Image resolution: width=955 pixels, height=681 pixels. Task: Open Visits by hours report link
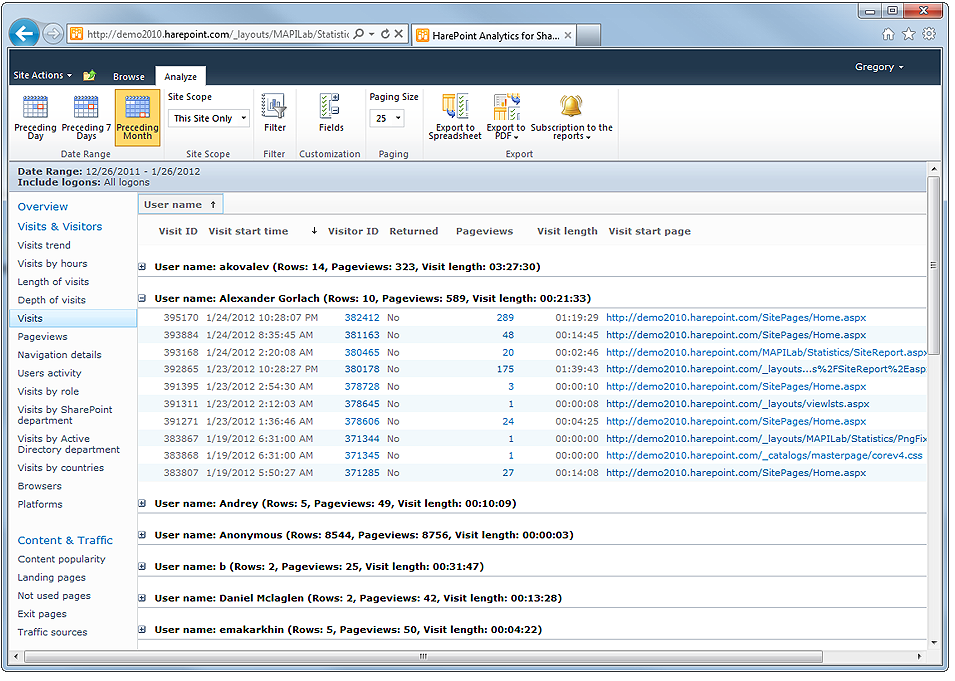52,264
